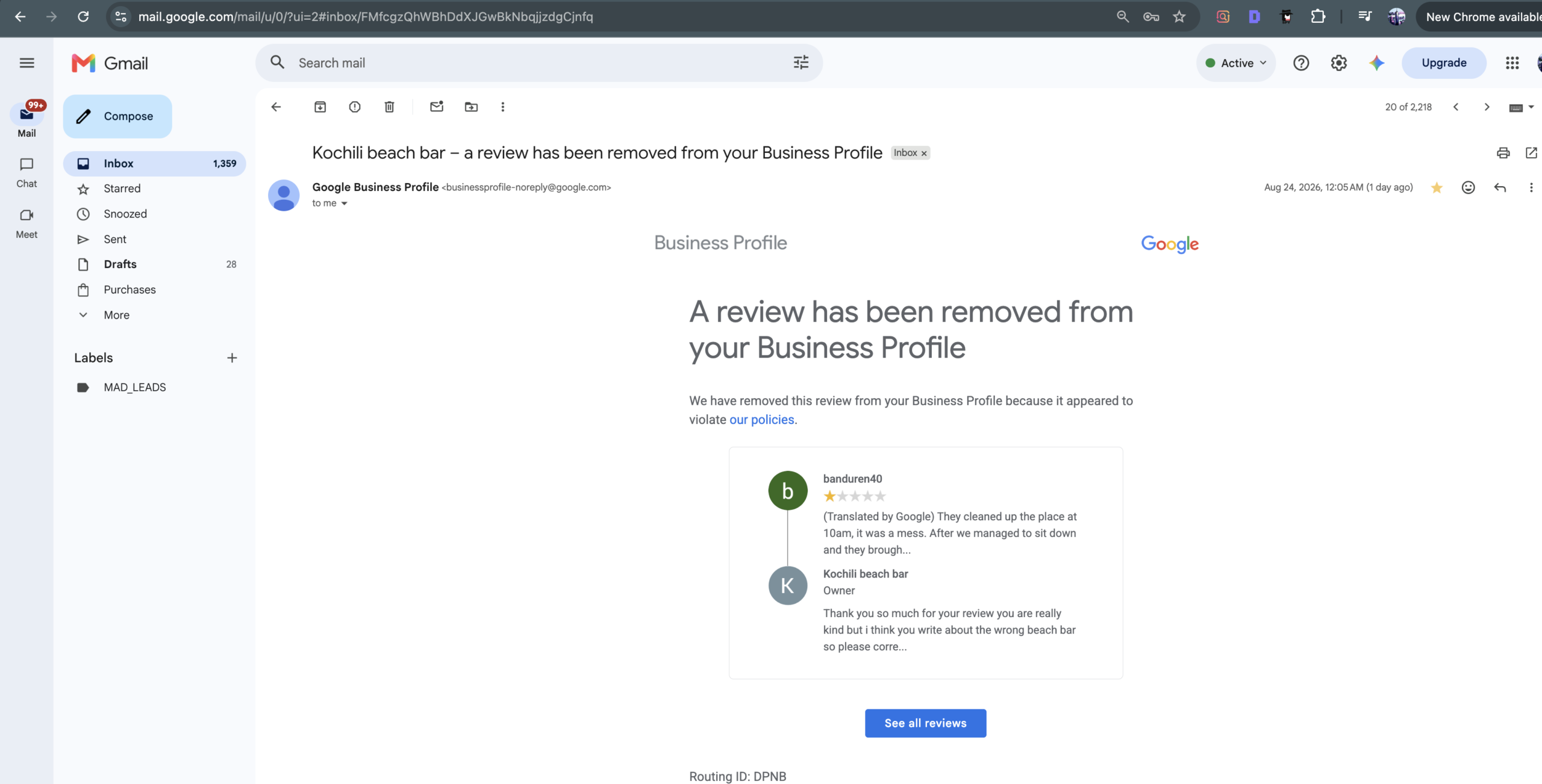Viewport: 1542px width, 784px height.
Task: Create a new label with the plus icon
Action: (232, 358)
